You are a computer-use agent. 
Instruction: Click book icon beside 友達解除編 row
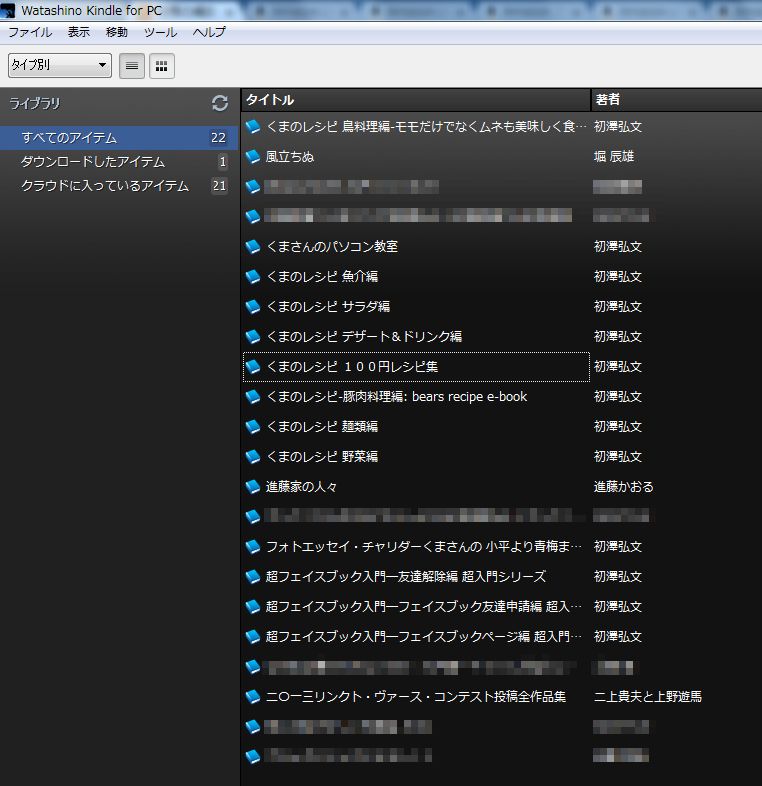point(253,576)
